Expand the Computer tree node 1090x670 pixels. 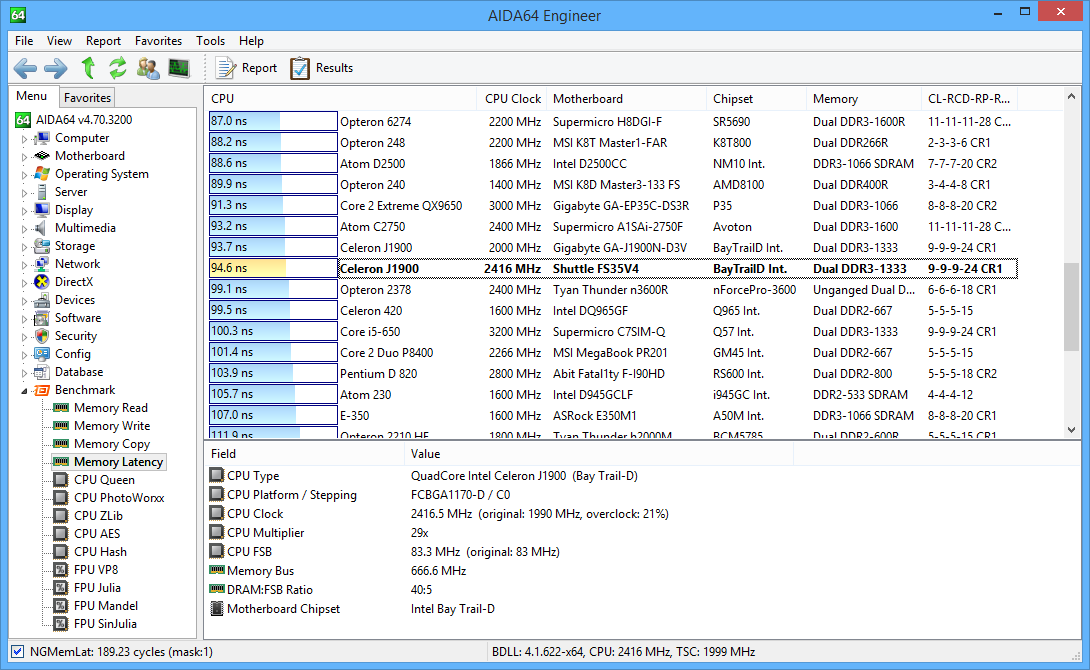coord(24,139)
